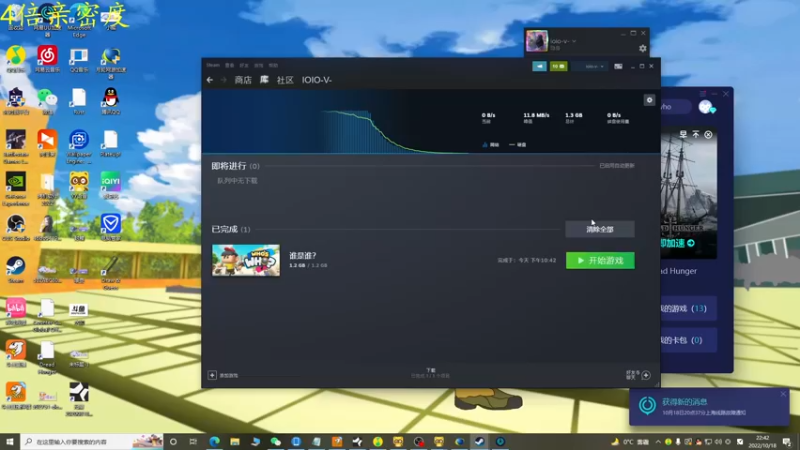Click the 添加游戏 plus icon
The width and height of the screenshot is (800, 450).
(212, 375)
